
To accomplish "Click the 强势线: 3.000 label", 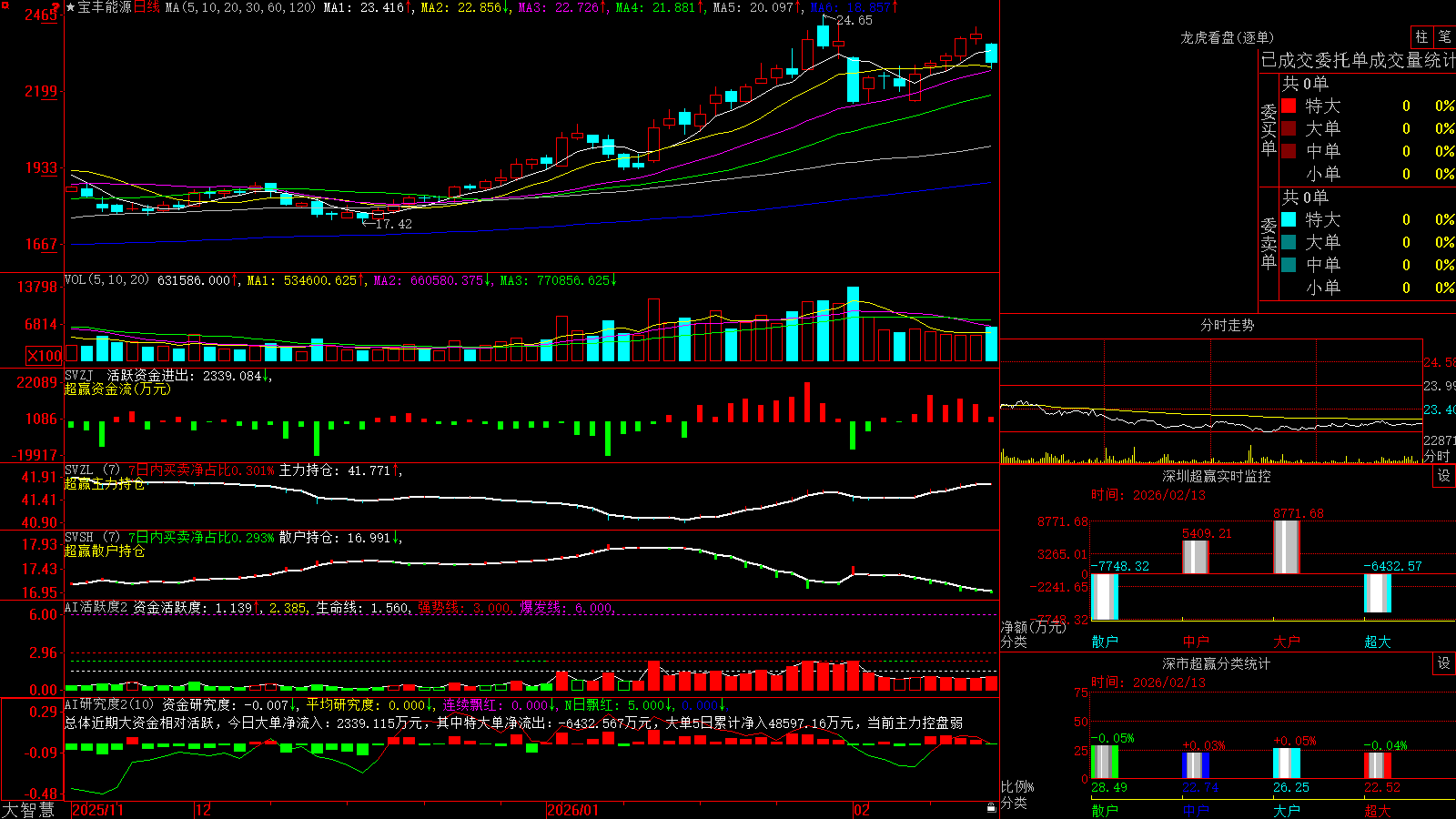I will (465, 608).
